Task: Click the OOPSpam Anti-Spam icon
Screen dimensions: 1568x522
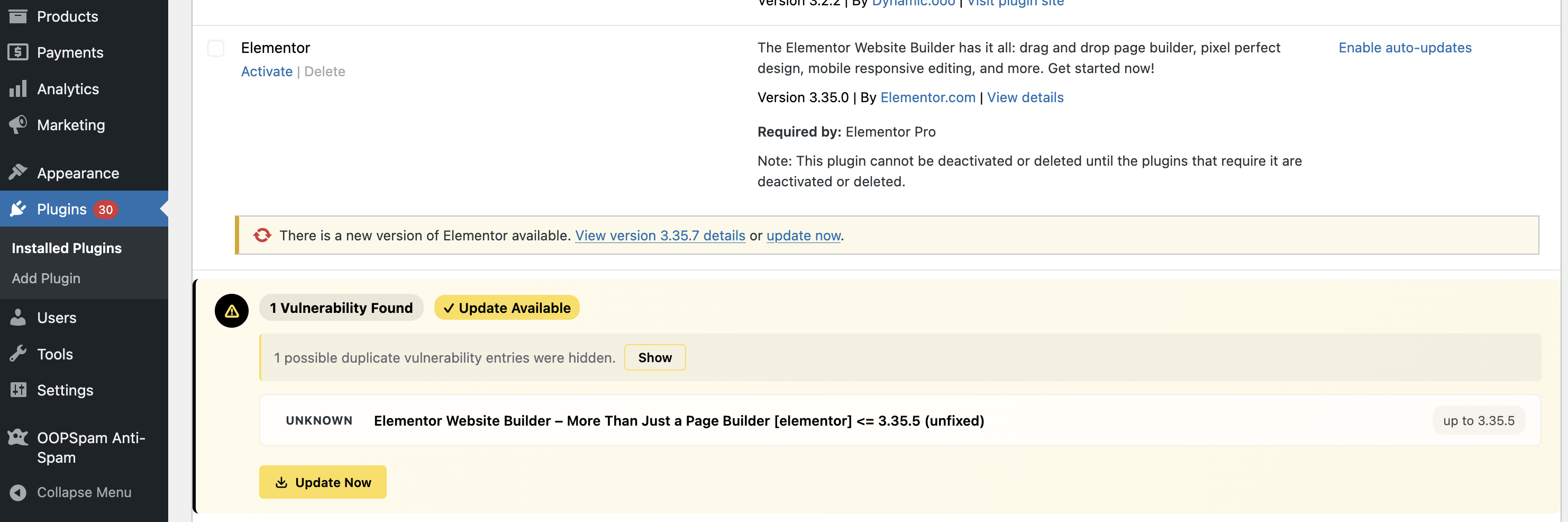Action: 17,437
